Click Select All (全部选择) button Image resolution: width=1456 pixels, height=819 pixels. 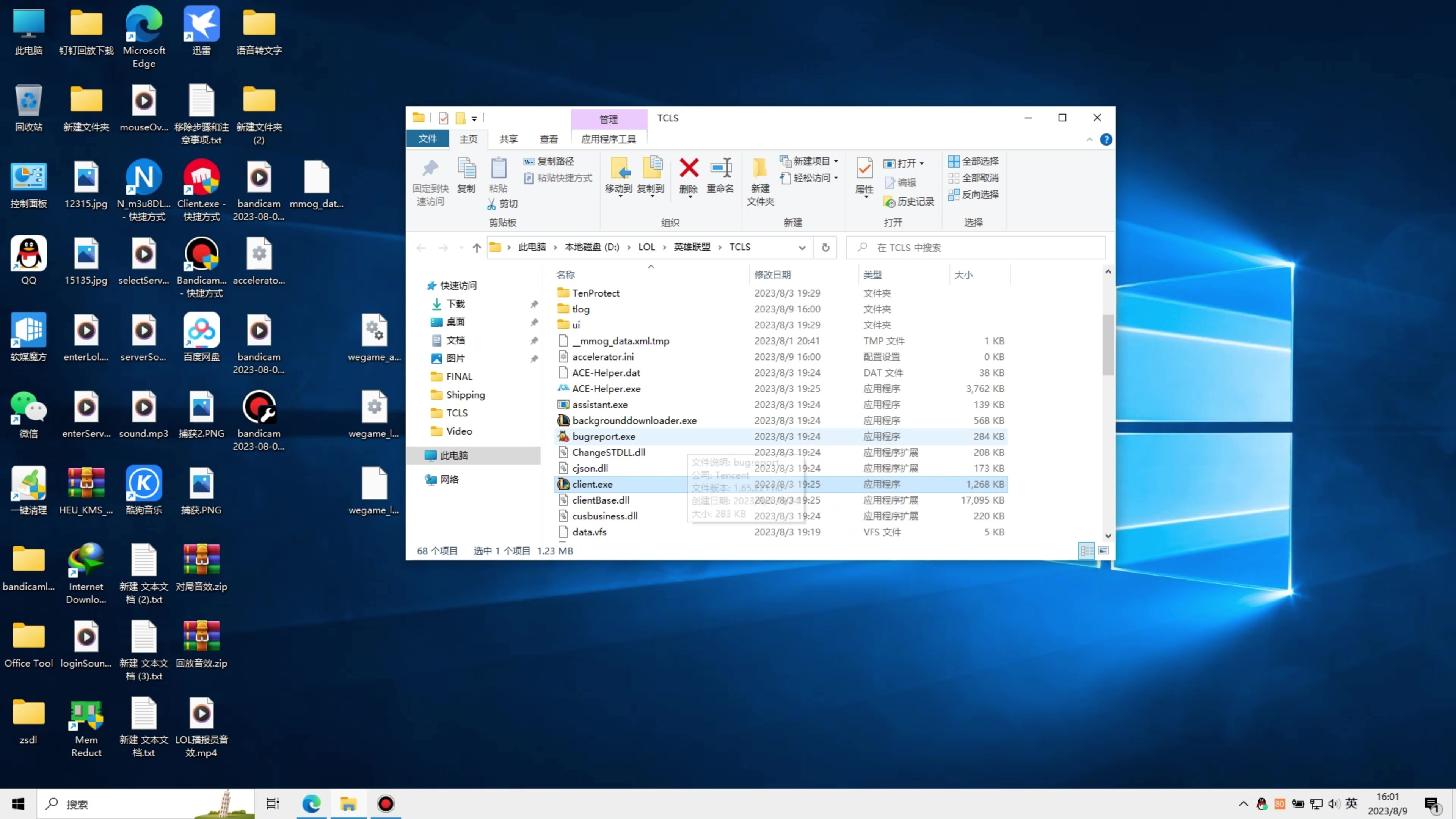point(974,161)
